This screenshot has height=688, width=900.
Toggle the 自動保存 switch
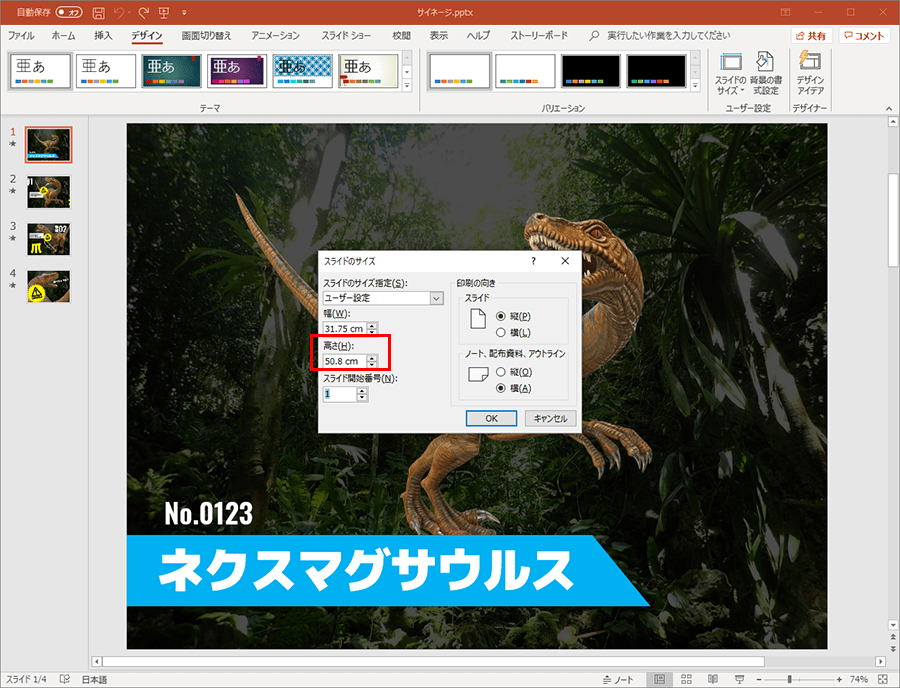[x=69, y=12]
